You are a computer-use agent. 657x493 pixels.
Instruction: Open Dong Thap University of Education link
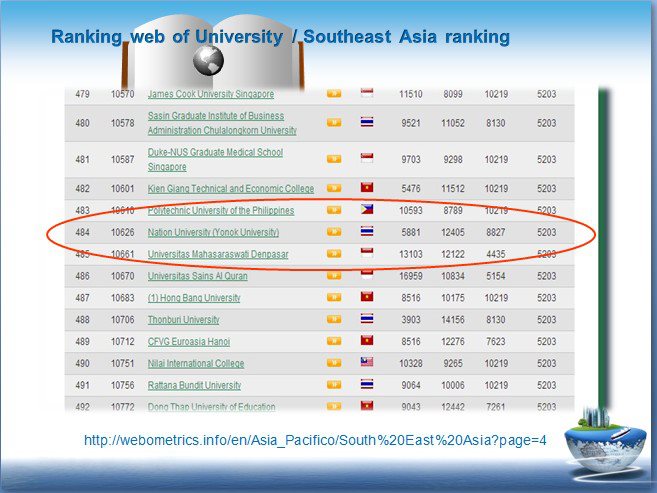point(212,407)
